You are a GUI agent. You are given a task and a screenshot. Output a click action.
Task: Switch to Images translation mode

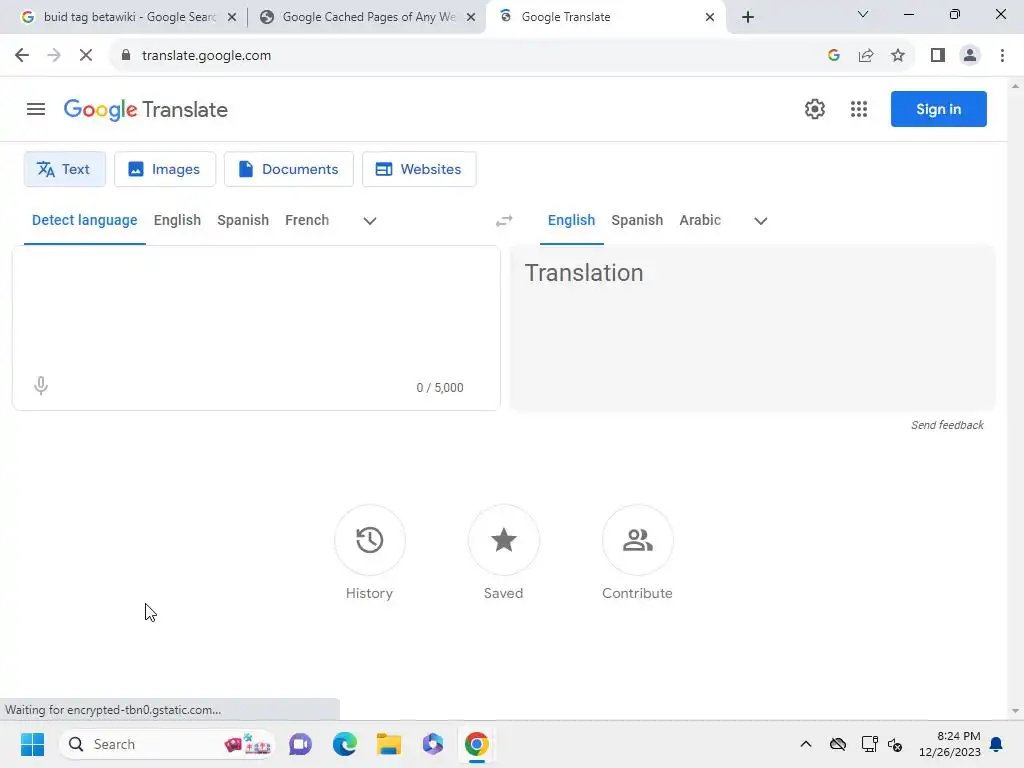coord(165,169)
